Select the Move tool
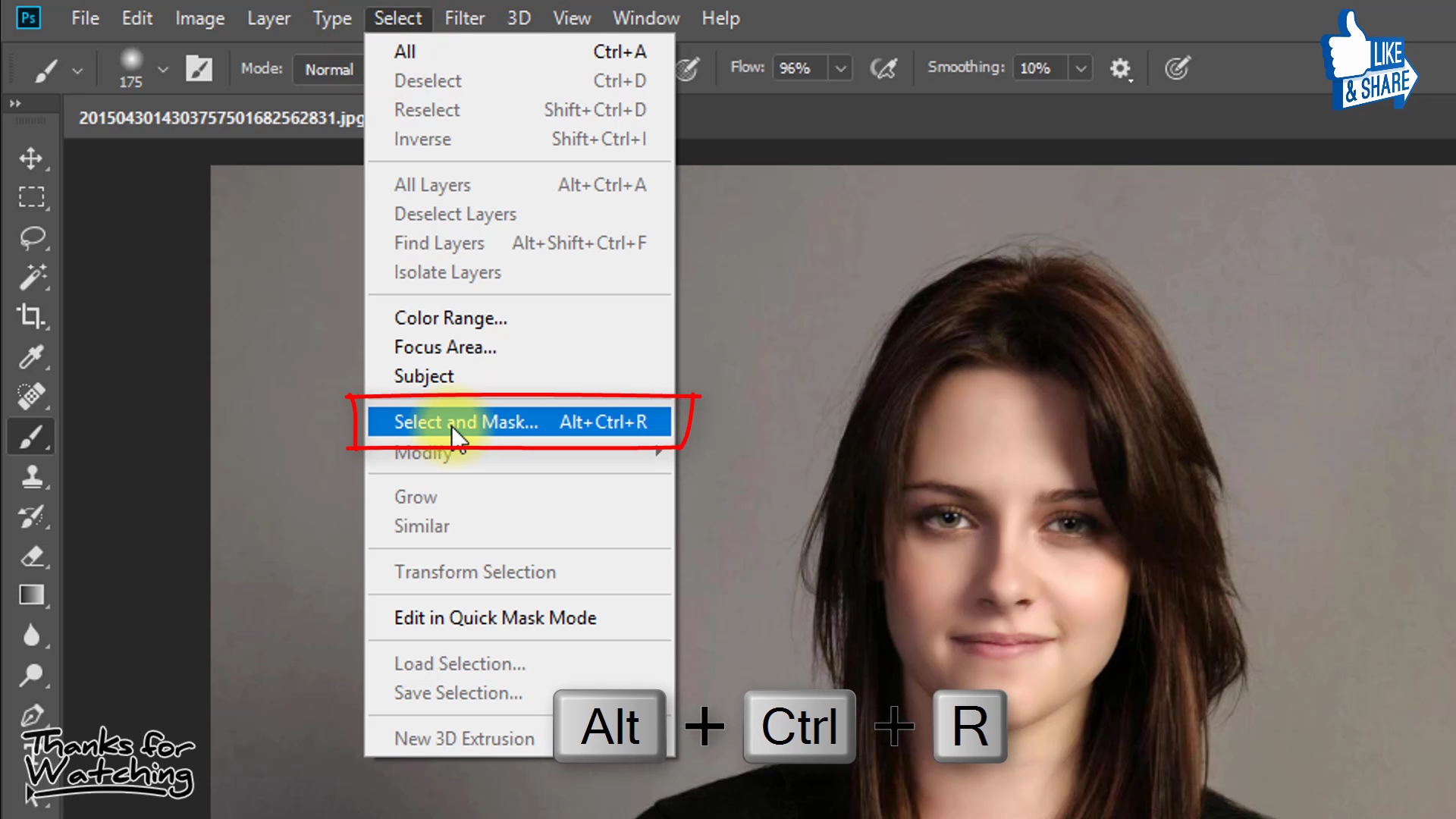The image size is (1456, 819). click(33, 158)
